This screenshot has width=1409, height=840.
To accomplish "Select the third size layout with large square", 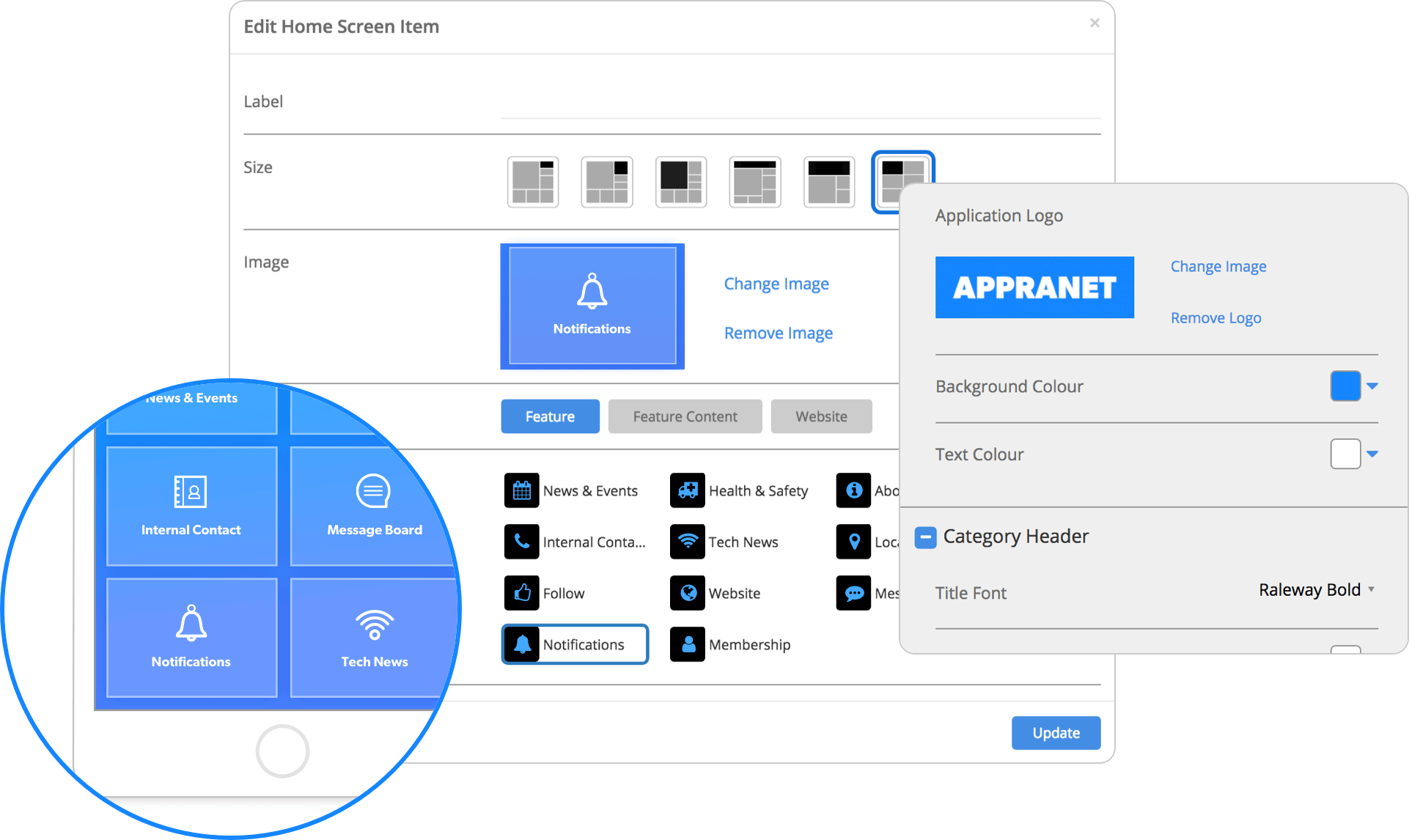I will coord(681,182).
